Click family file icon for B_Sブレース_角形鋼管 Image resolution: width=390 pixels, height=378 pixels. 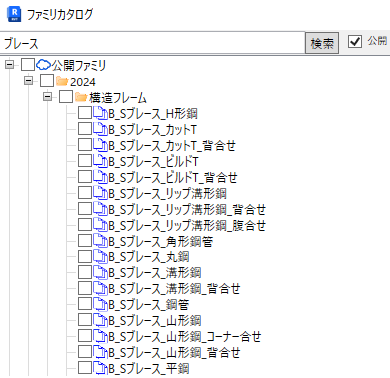(100, 241)
